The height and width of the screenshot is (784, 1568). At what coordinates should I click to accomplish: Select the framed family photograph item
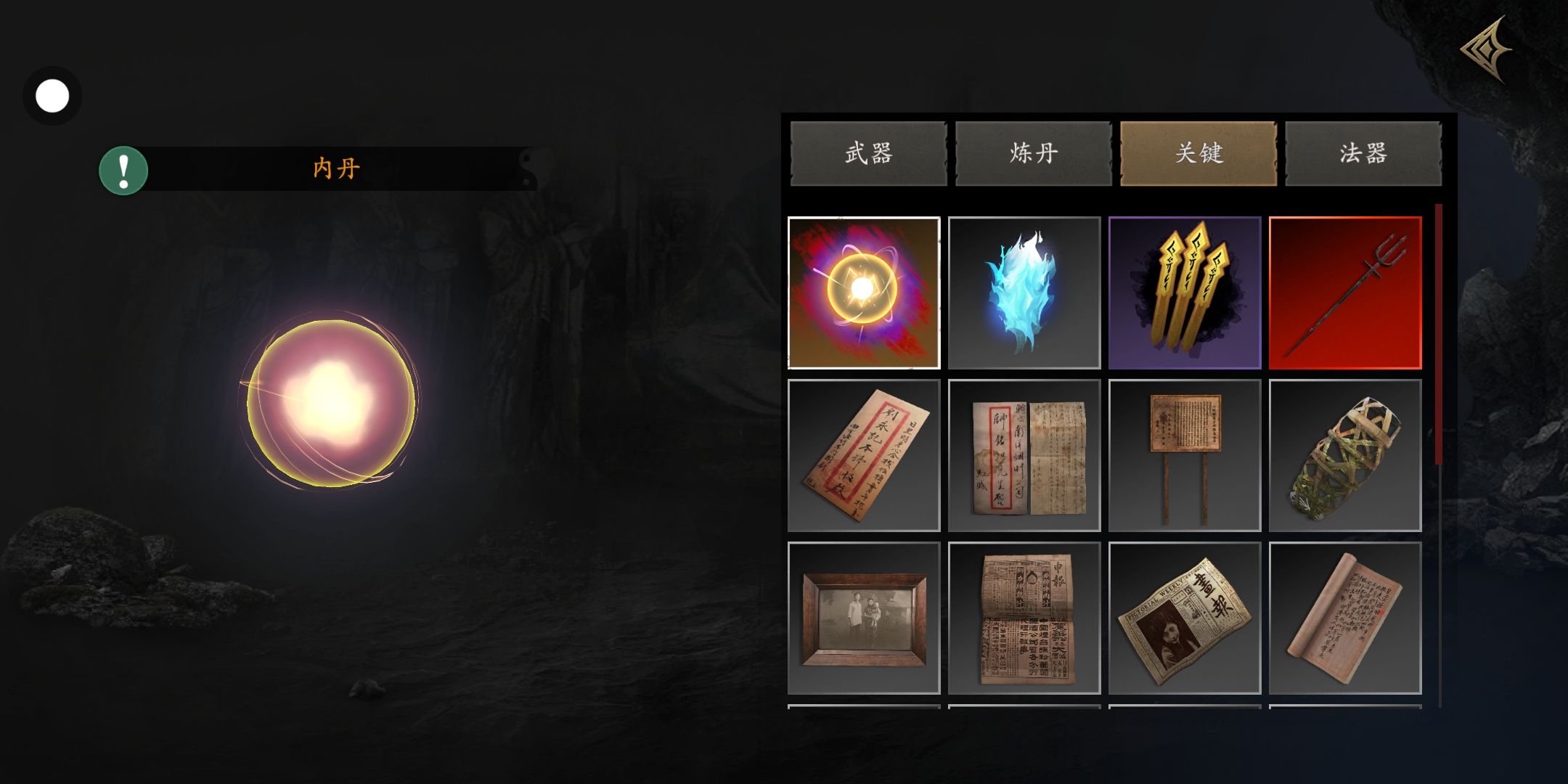click(864, 618)
